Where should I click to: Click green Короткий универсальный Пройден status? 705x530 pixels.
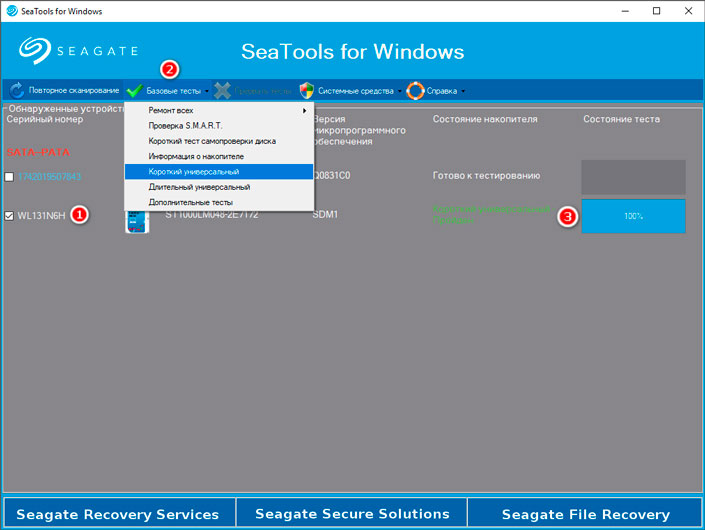(x=491, y=215)
